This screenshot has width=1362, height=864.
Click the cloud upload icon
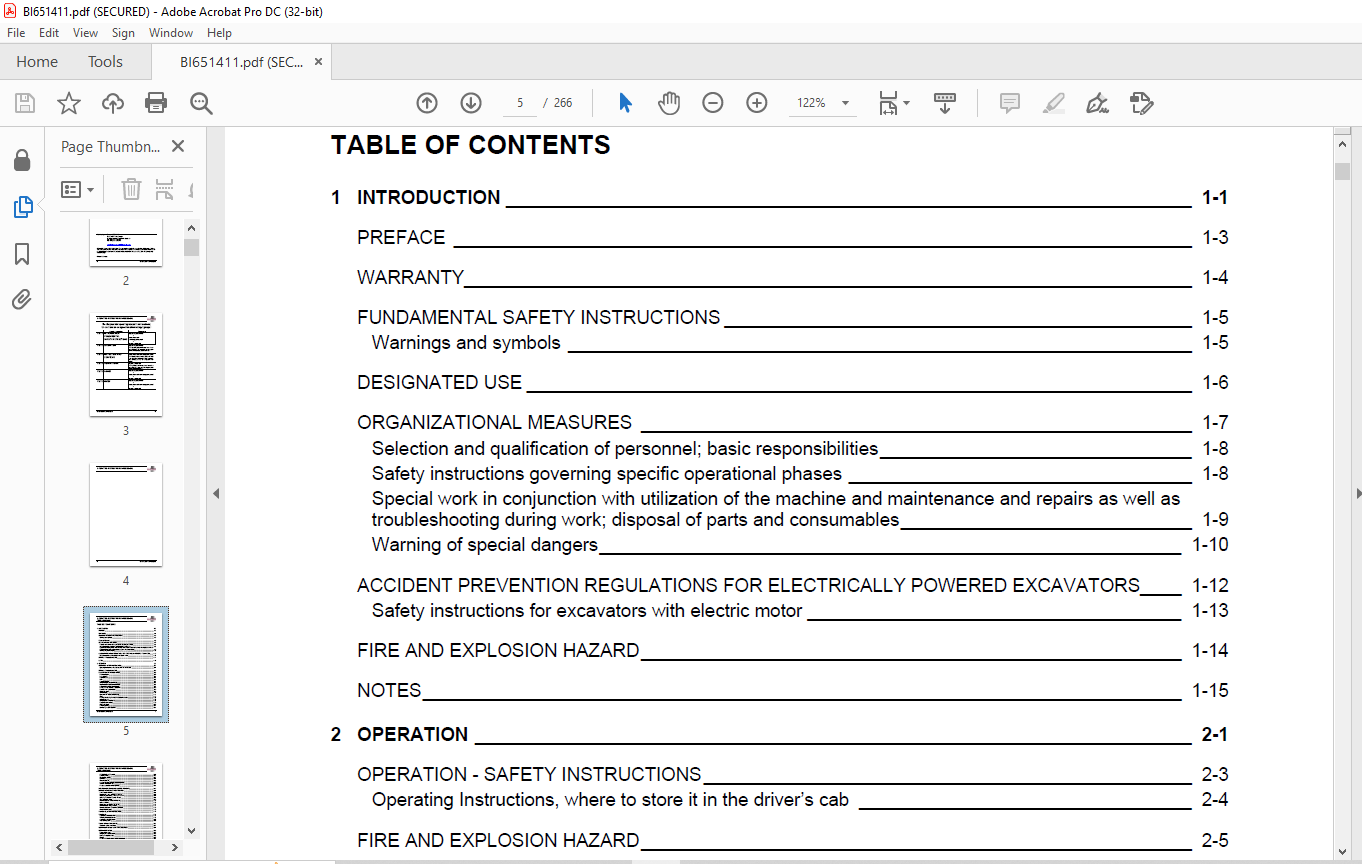pyautogui.click(x=113, y=103)
